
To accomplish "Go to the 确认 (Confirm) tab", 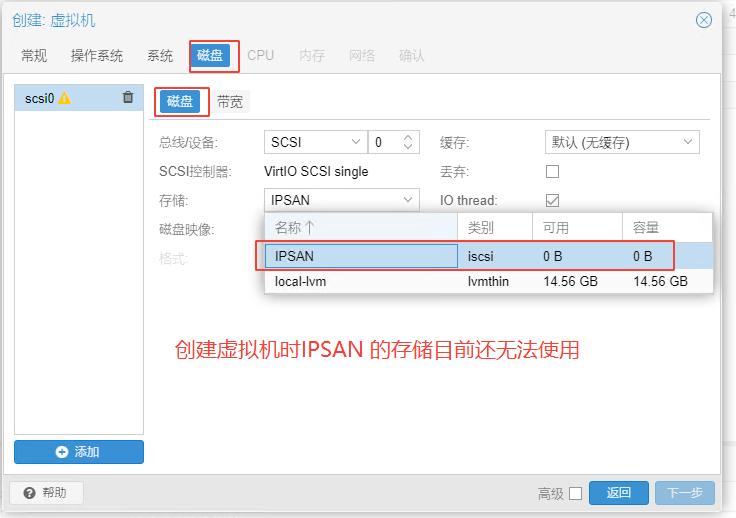I will pos(412,56).
